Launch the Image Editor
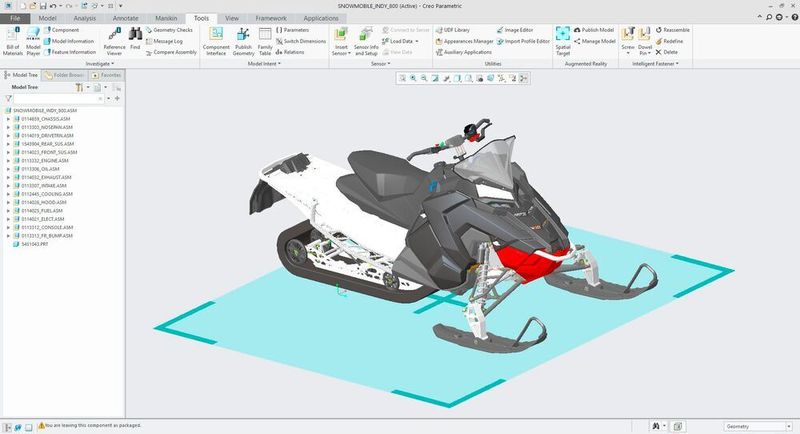800x434 pixels. pos(515,30)
